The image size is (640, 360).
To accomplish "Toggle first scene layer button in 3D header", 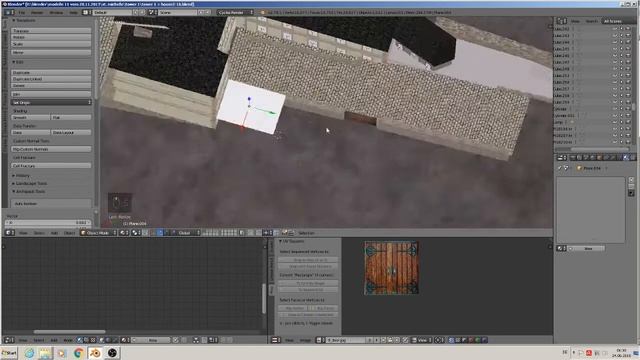I will click(204, 231).
